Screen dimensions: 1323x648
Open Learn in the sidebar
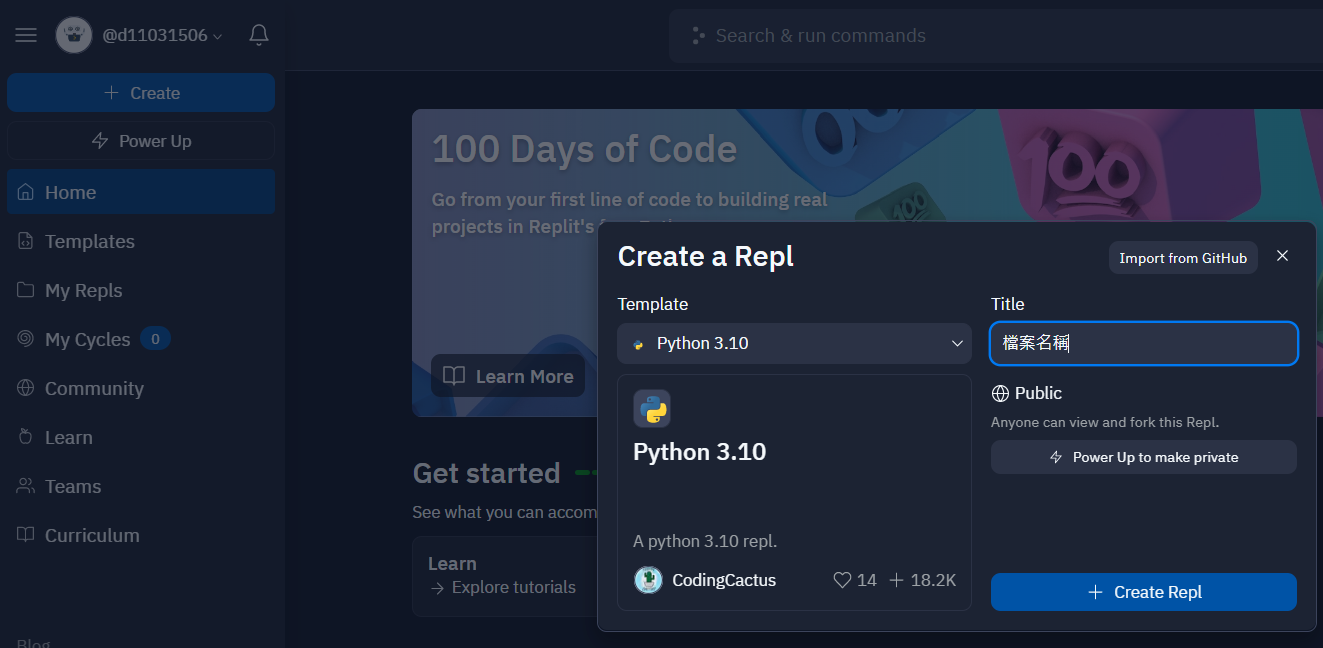[141, 437]
